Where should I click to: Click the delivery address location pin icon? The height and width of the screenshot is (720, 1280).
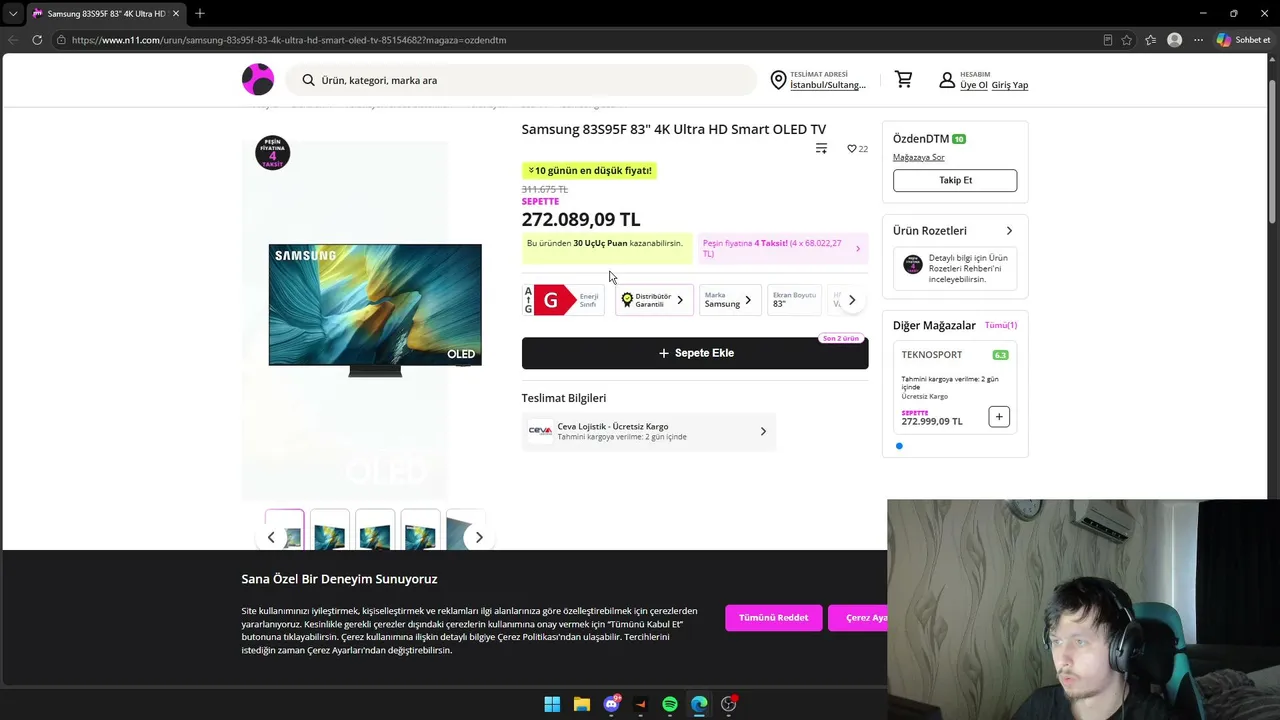778,80
